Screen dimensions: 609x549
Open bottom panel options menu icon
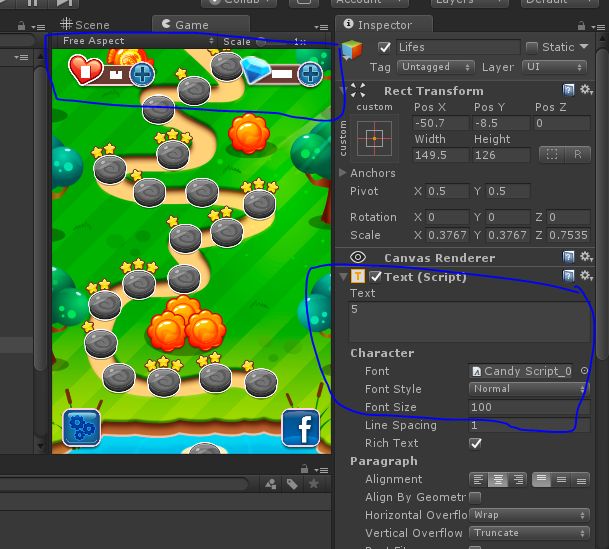click(321, 470)
